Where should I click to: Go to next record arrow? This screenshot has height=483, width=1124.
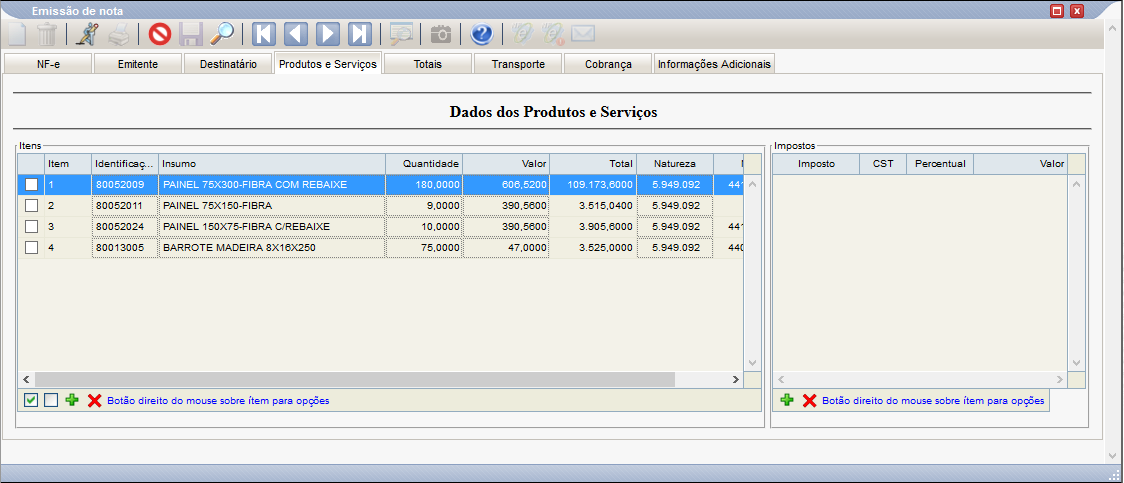328,34
